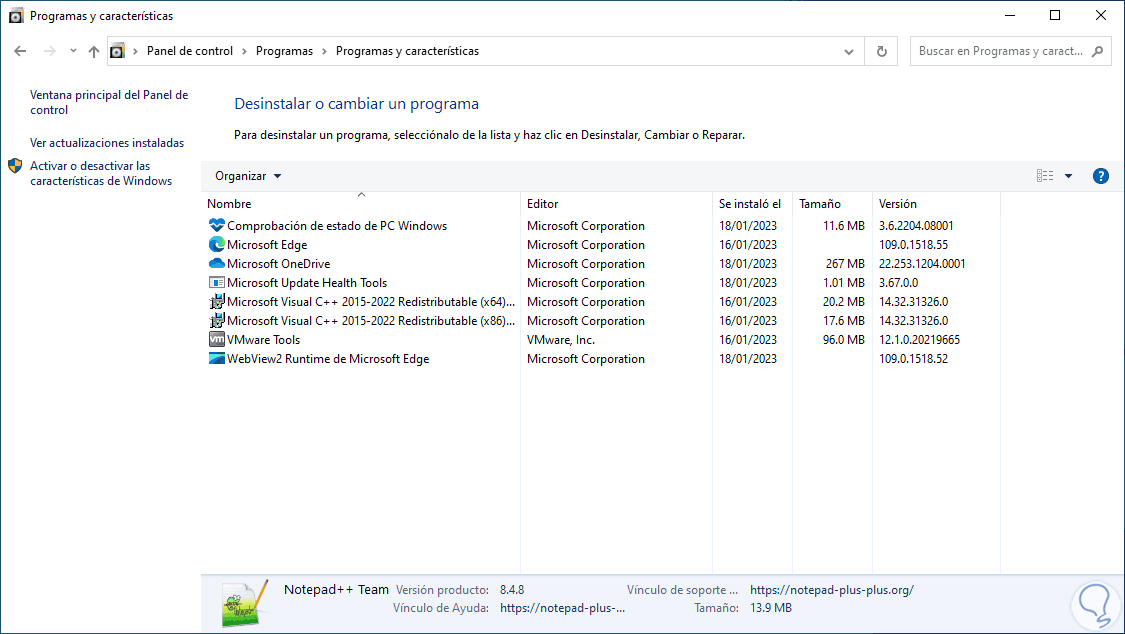Open Activar o desactivar las características de Windows
Image resolution: width=1125 pixels, height=634 pixels.
point(101,173)
